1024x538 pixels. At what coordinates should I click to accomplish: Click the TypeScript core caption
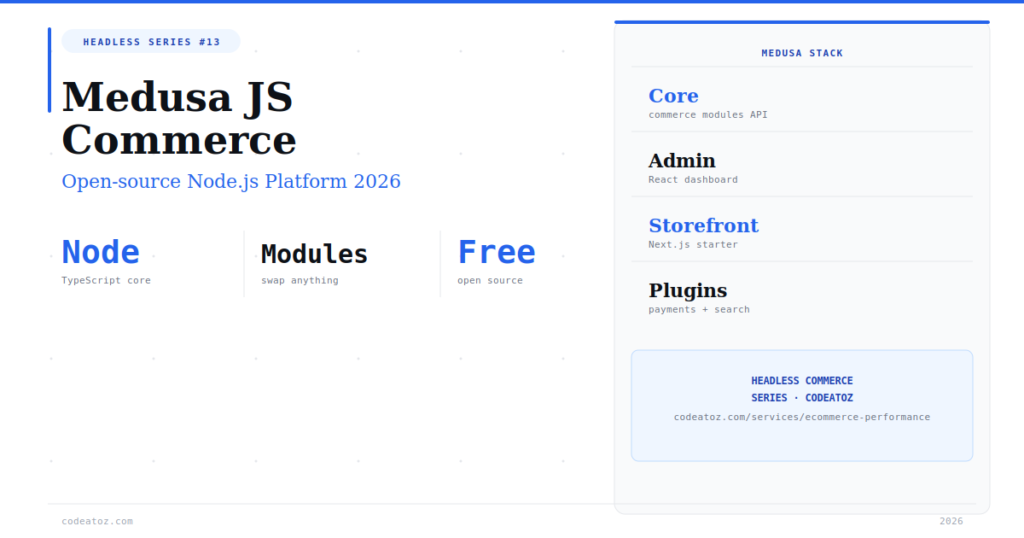pyautogui.click(x=106, y=280)
